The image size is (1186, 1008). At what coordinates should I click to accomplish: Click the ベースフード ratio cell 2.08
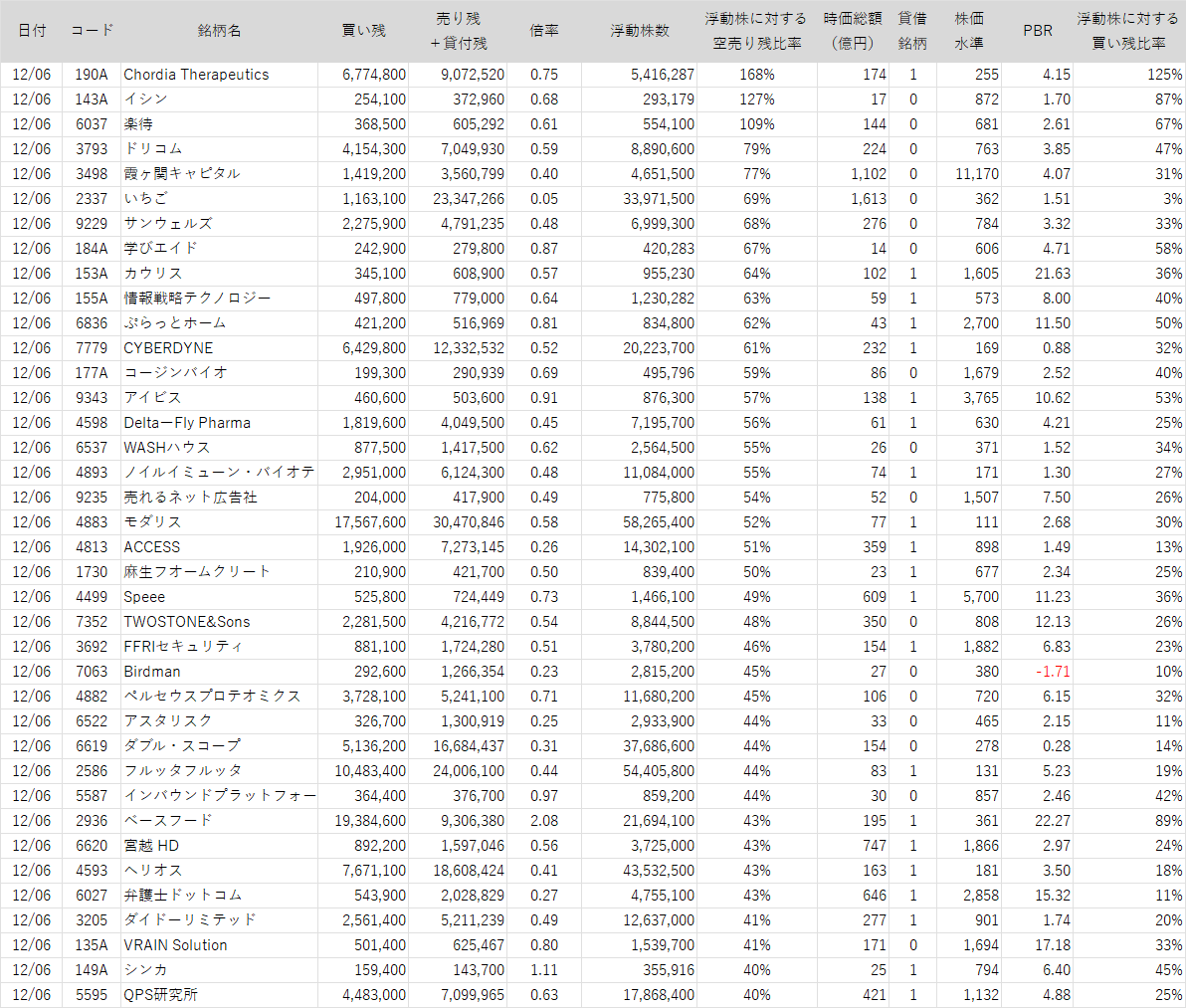(543, 821)
